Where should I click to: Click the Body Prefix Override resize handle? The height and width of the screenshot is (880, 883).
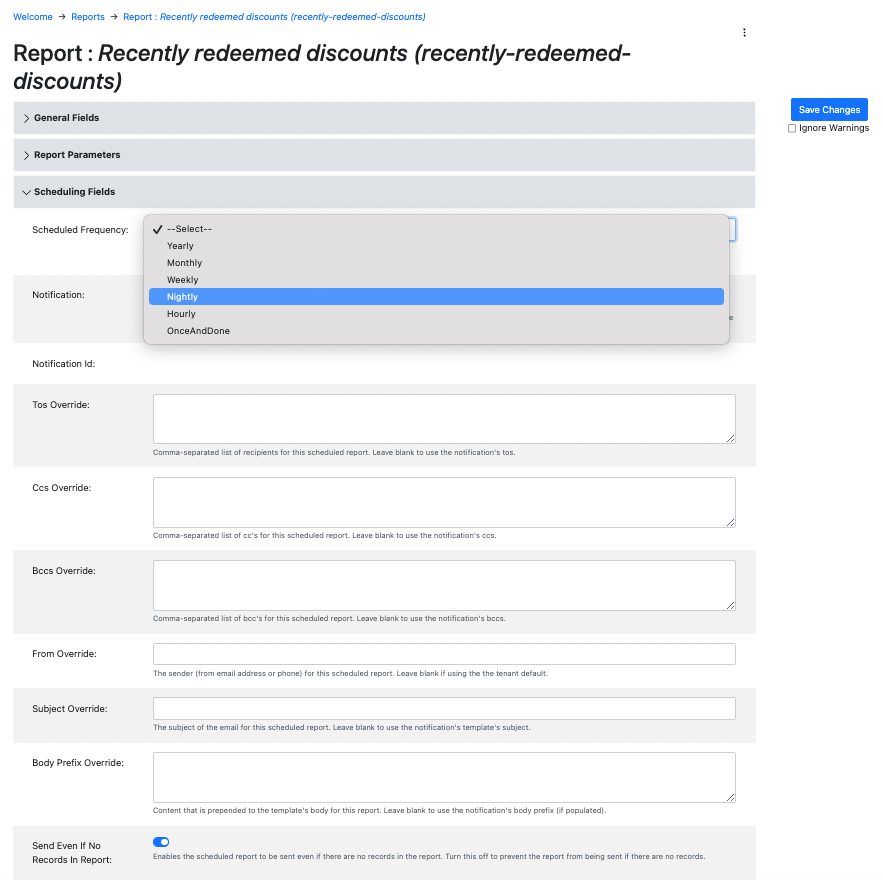(730, 797)
